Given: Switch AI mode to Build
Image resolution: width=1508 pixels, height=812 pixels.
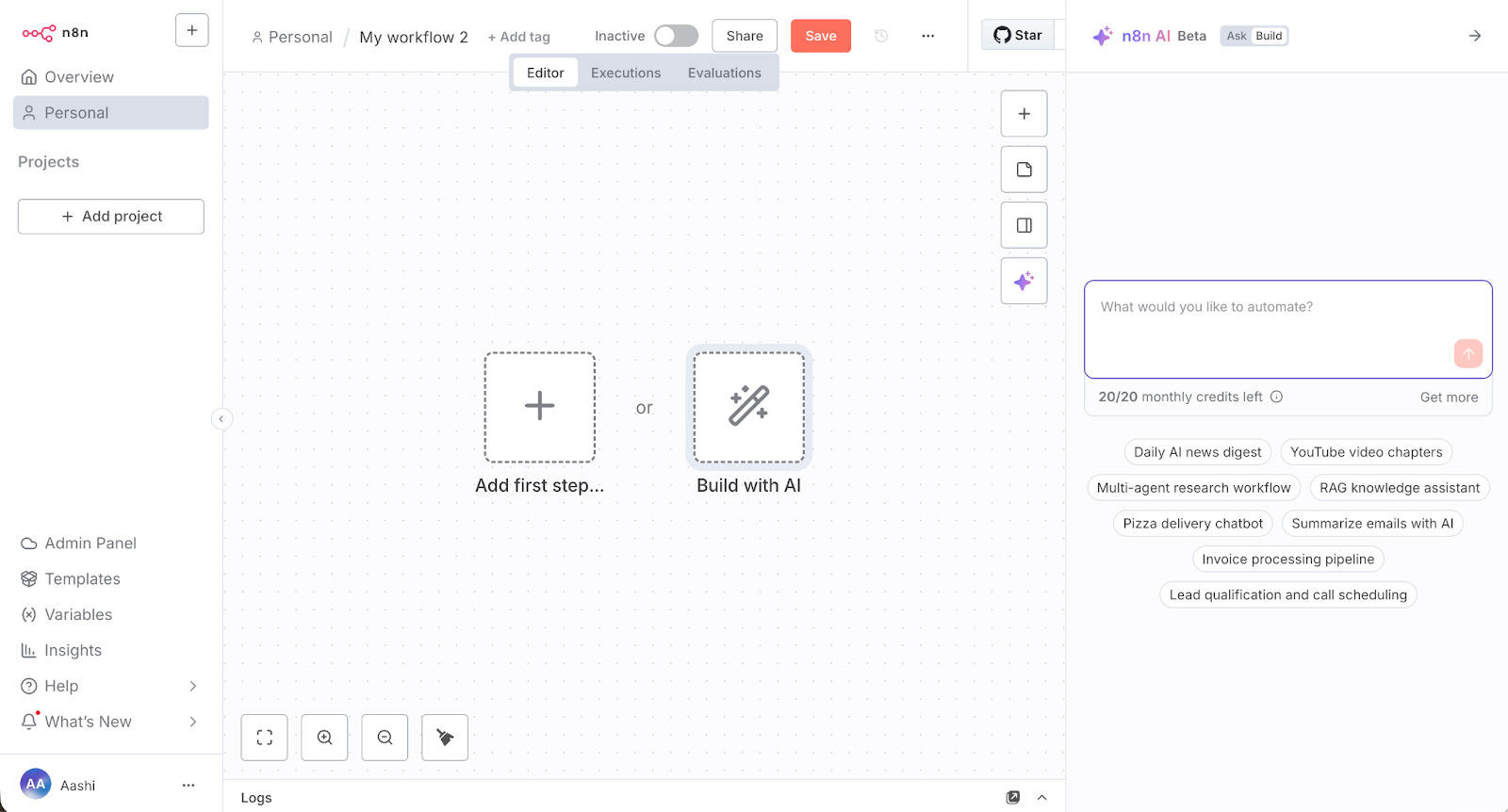Looking at the screenshot, I should click(1269, 36).
